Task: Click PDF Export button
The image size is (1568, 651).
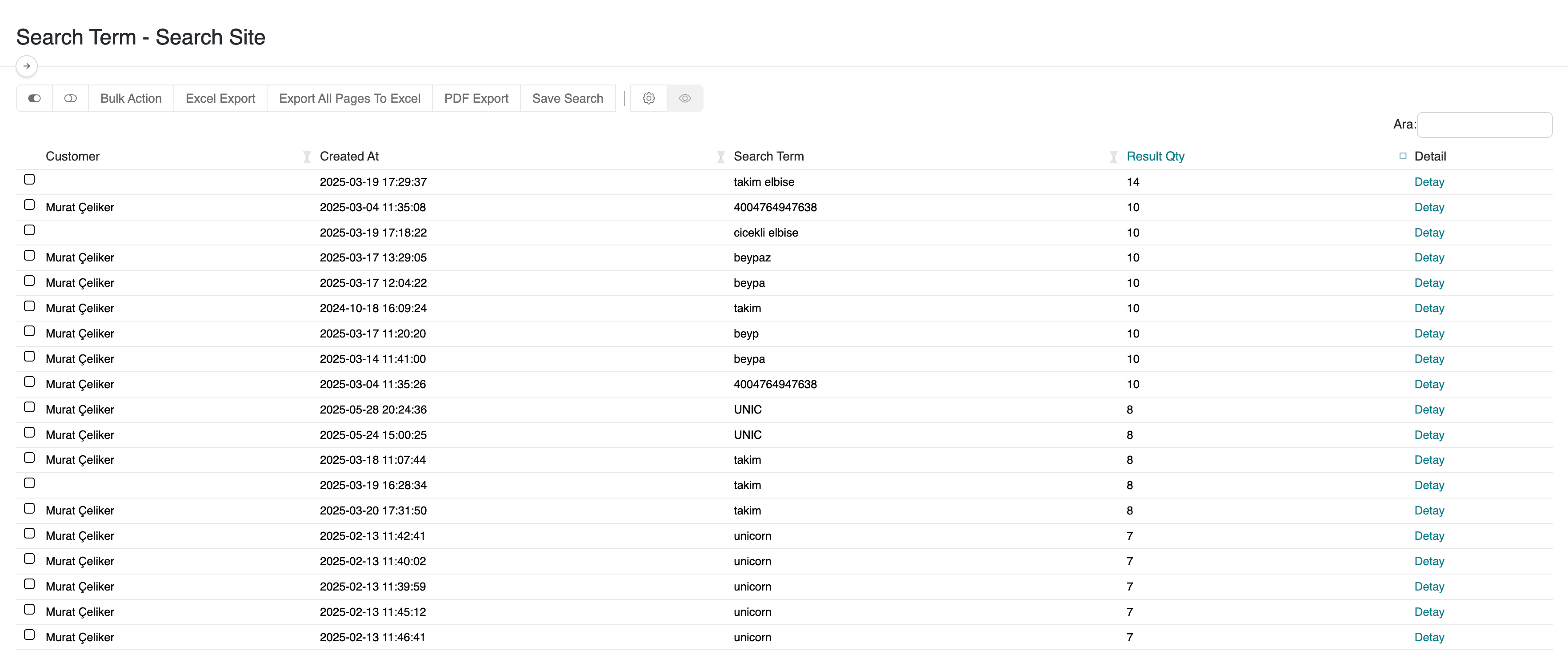Action: [476, 98]
